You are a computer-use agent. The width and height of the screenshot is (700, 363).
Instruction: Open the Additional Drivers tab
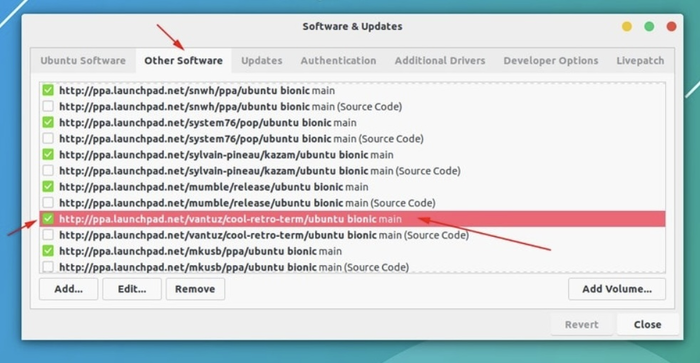440,61
